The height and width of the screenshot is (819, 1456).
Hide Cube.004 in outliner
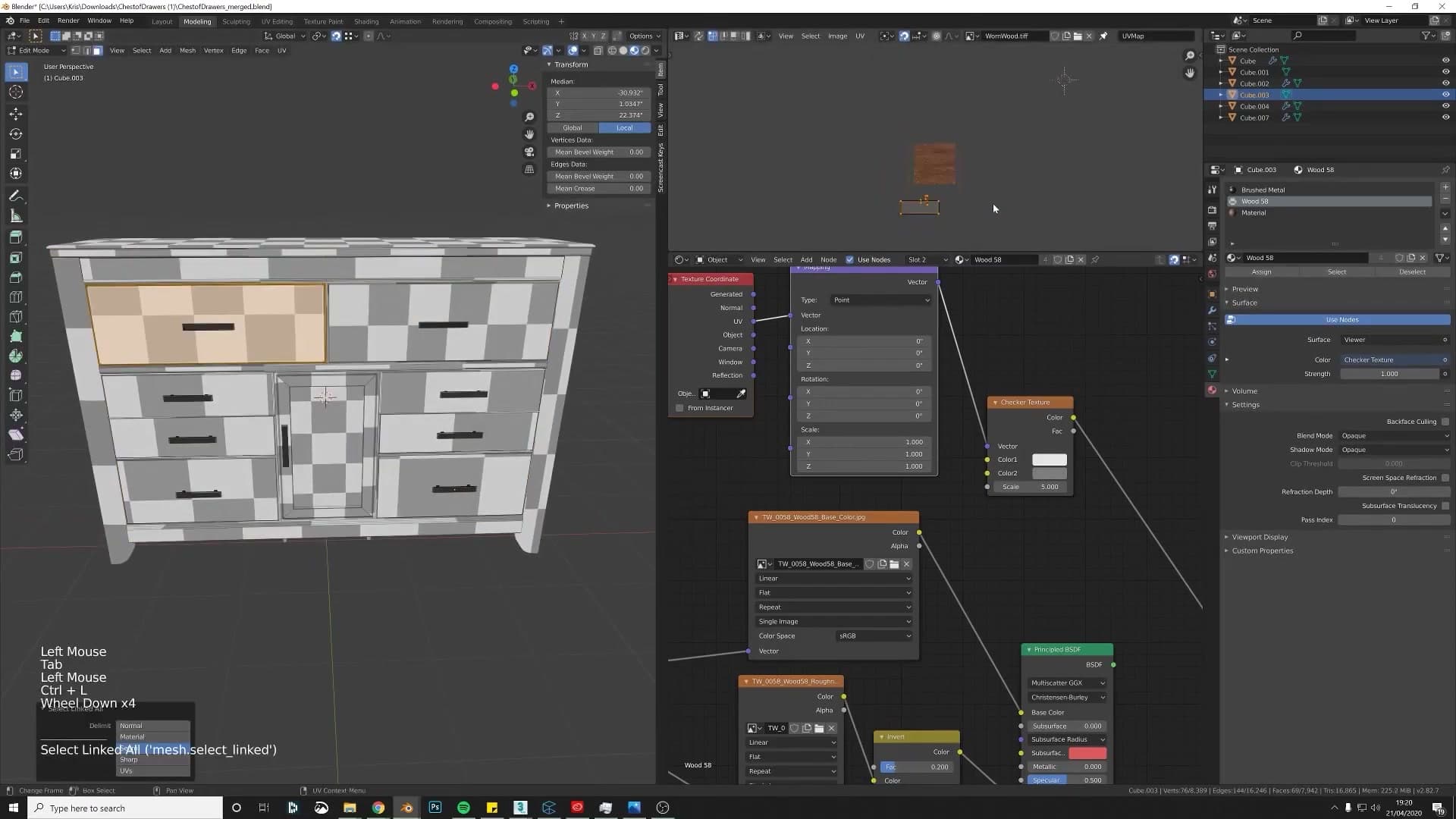(1445, 106)
